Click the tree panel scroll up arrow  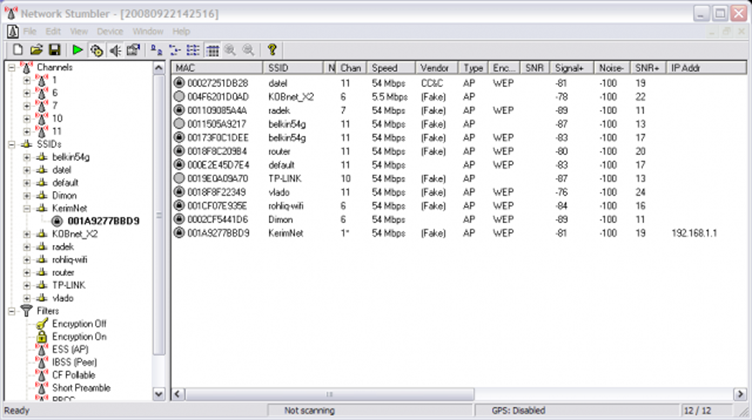pos(159,68)
